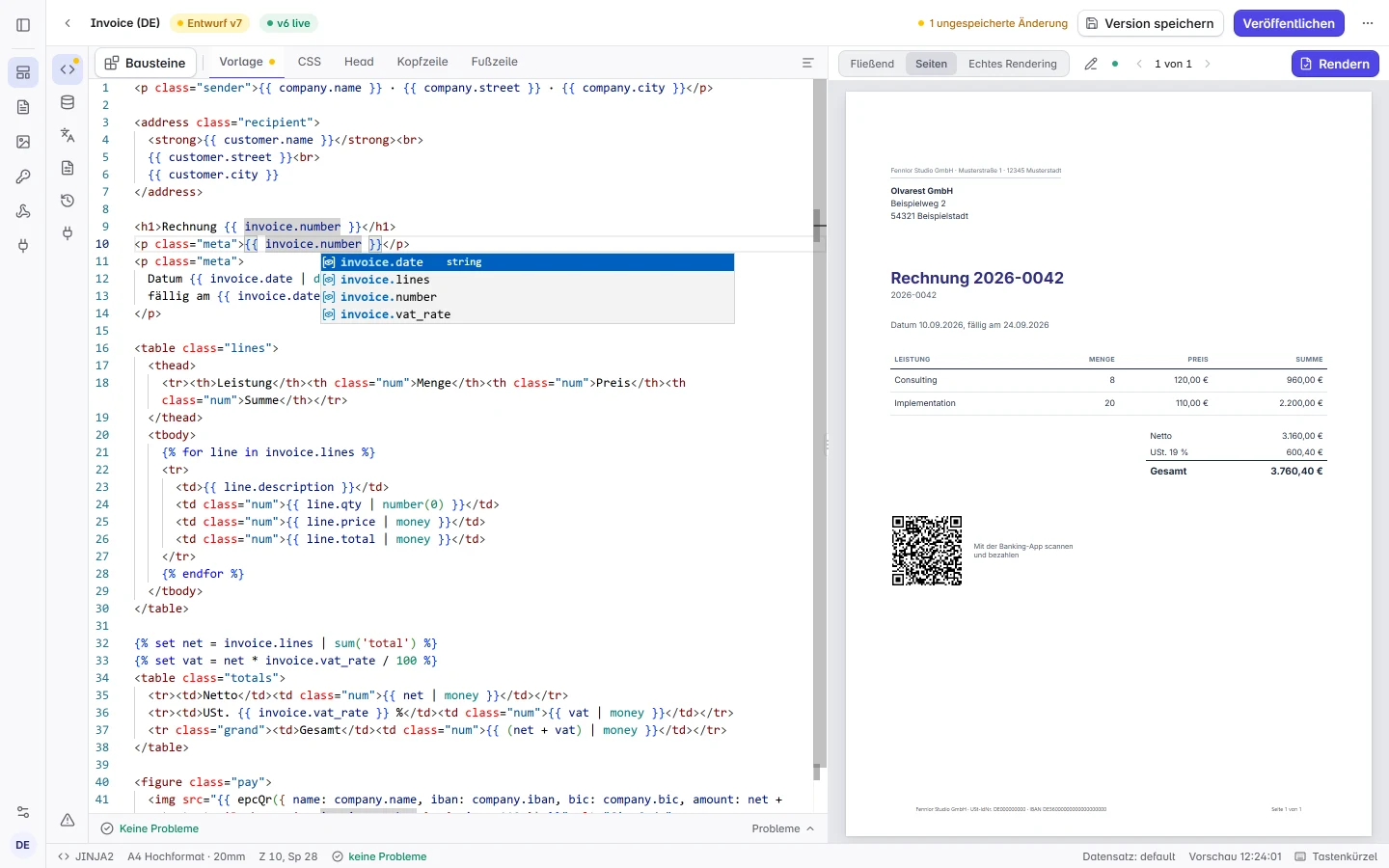1389x868 pixels.
Task: Open the Datensatz: default selector
Action: click(x=1129, y=856)
